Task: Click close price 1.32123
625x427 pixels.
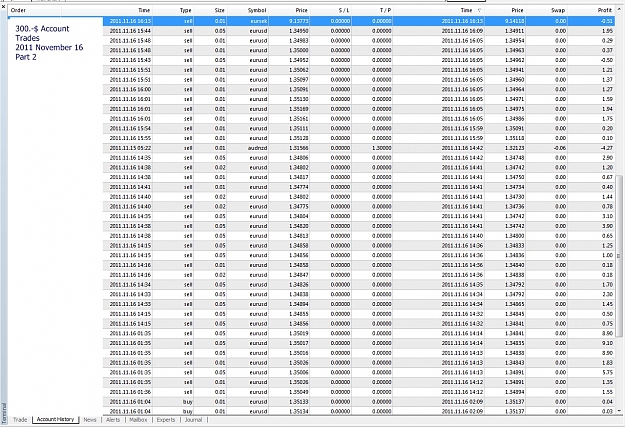Action: point(514,148)
